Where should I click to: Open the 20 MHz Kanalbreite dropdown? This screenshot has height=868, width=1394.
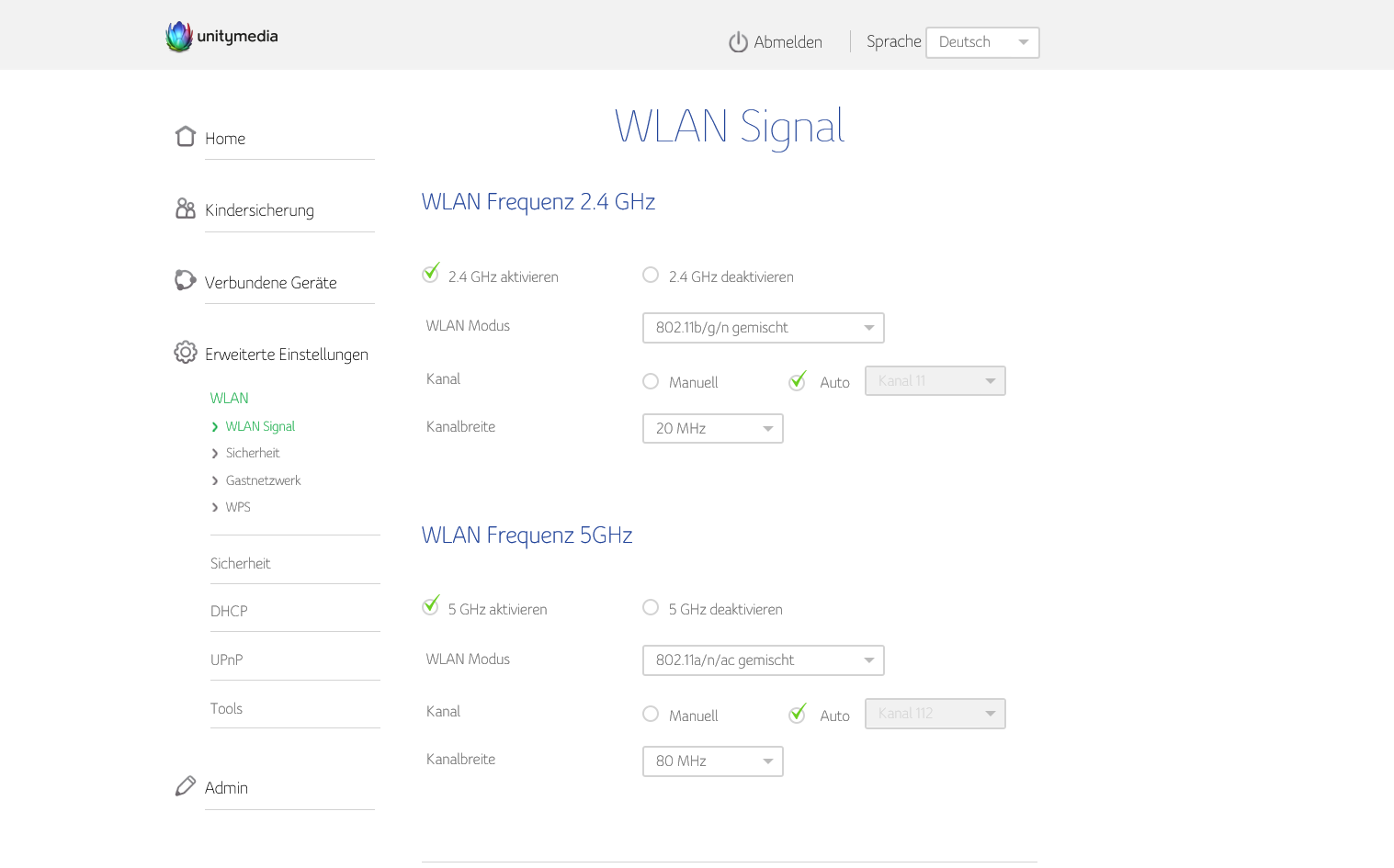[x=712, y=429]
